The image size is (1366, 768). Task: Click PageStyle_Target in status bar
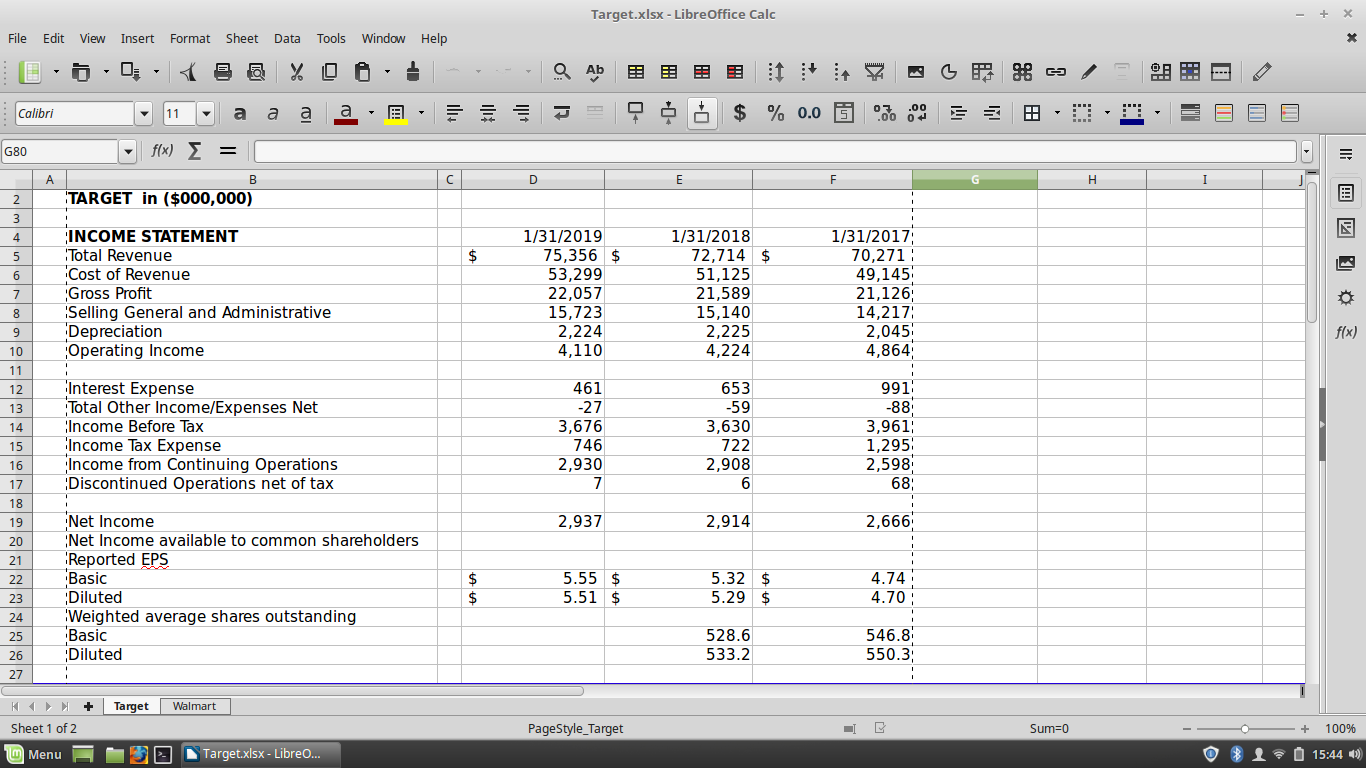click(575, 728)
